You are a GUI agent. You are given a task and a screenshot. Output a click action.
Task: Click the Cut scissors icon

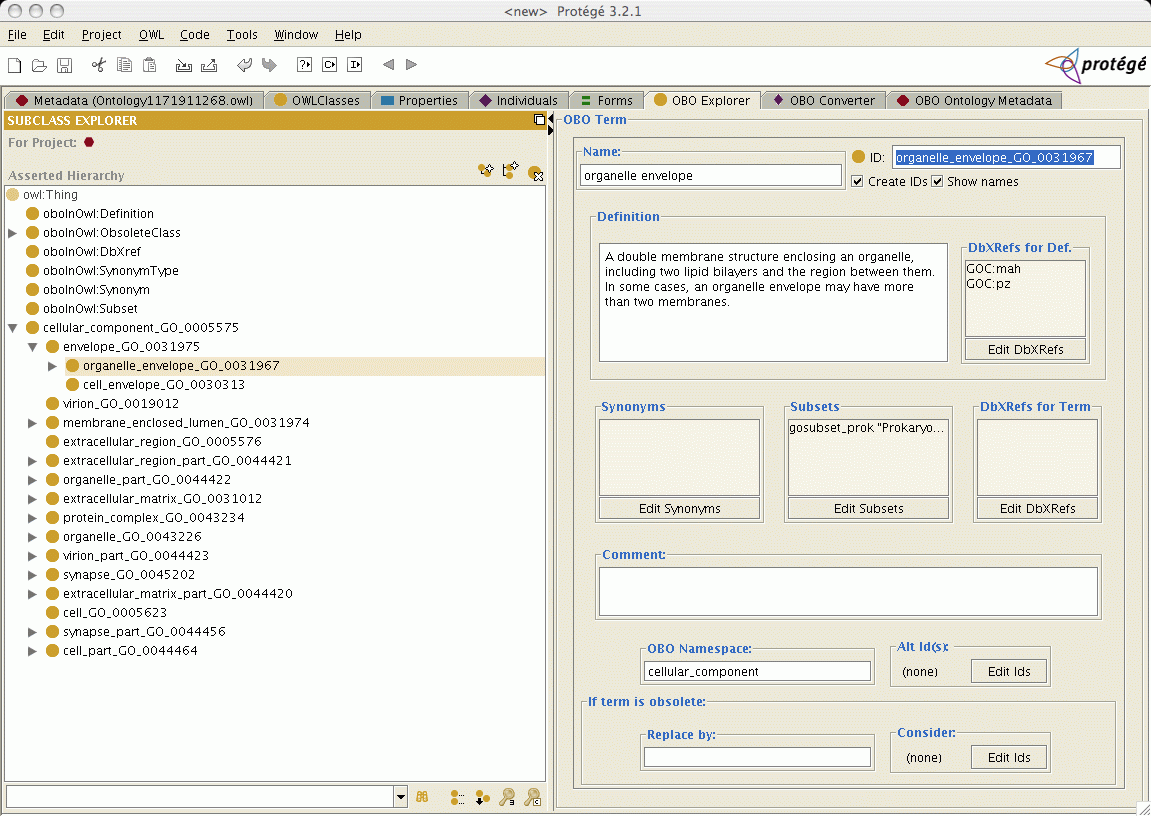tap(98, 65)
